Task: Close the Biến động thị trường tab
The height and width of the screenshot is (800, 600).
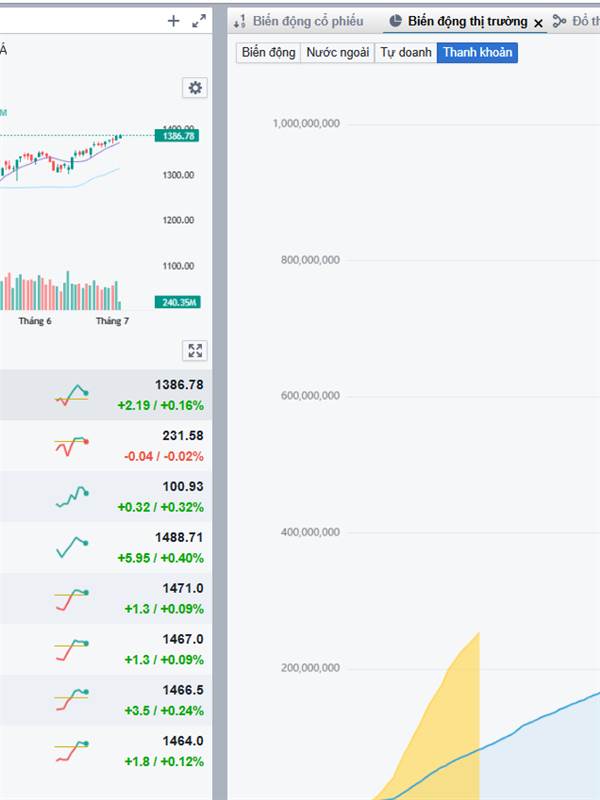Action: coord(538,22)
